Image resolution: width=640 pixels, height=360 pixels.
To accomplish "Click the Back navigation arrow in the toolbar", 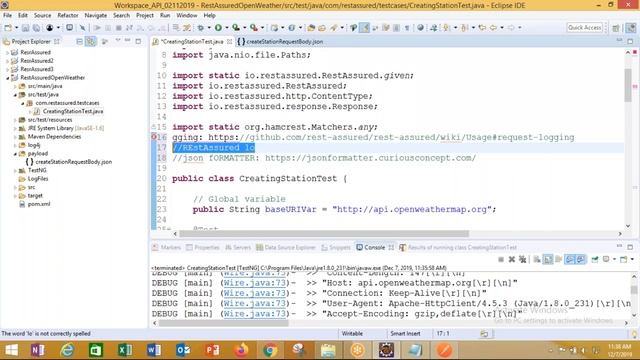I will [493, 28].
